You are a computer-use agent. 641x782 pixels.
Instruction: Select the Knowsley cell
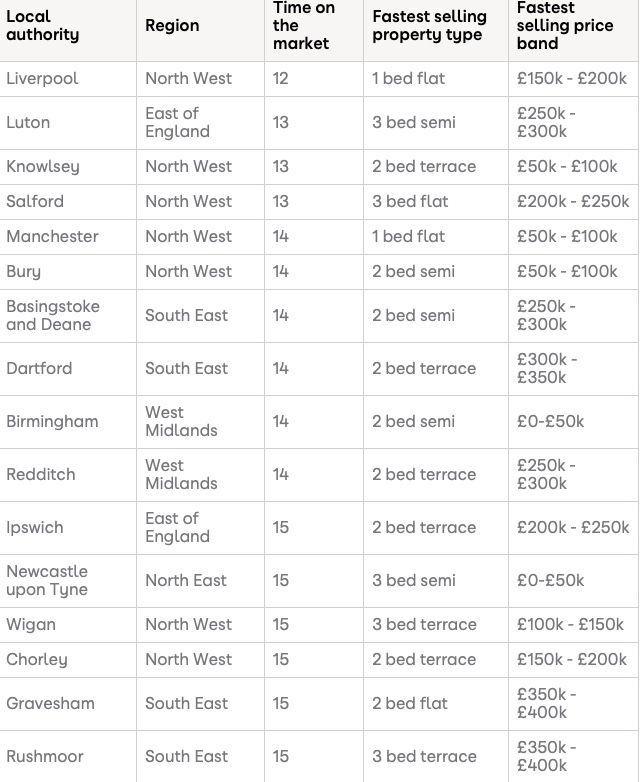tap(43, 167)
